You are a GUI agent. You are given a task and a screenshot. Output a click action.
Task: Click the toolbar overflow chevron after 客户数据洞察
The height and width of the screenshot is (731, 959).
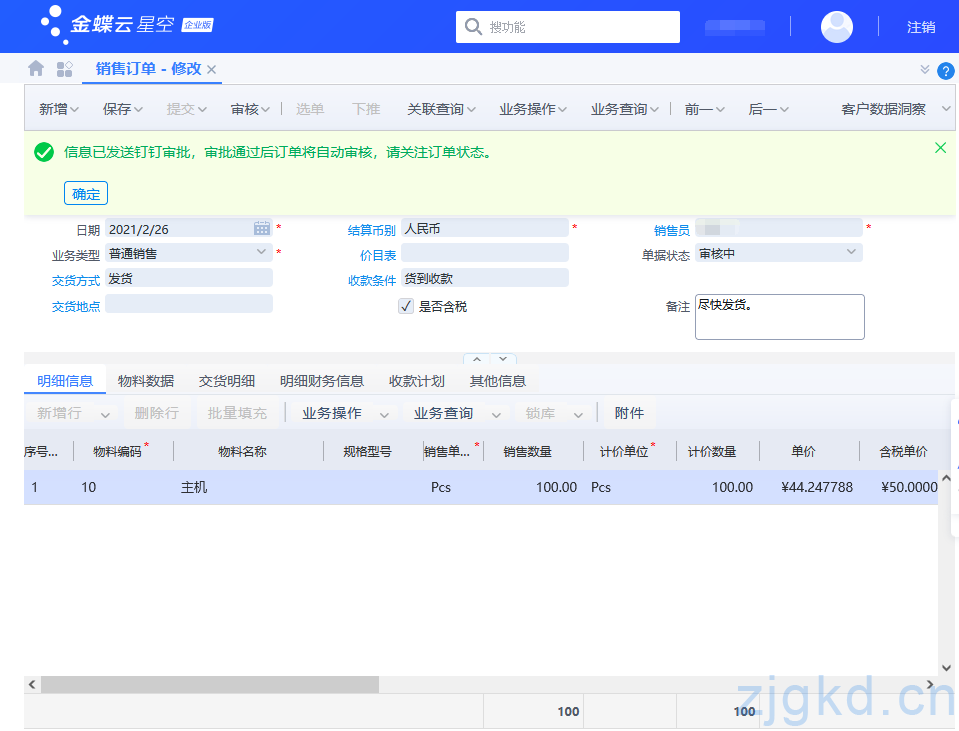coord(946,109)
